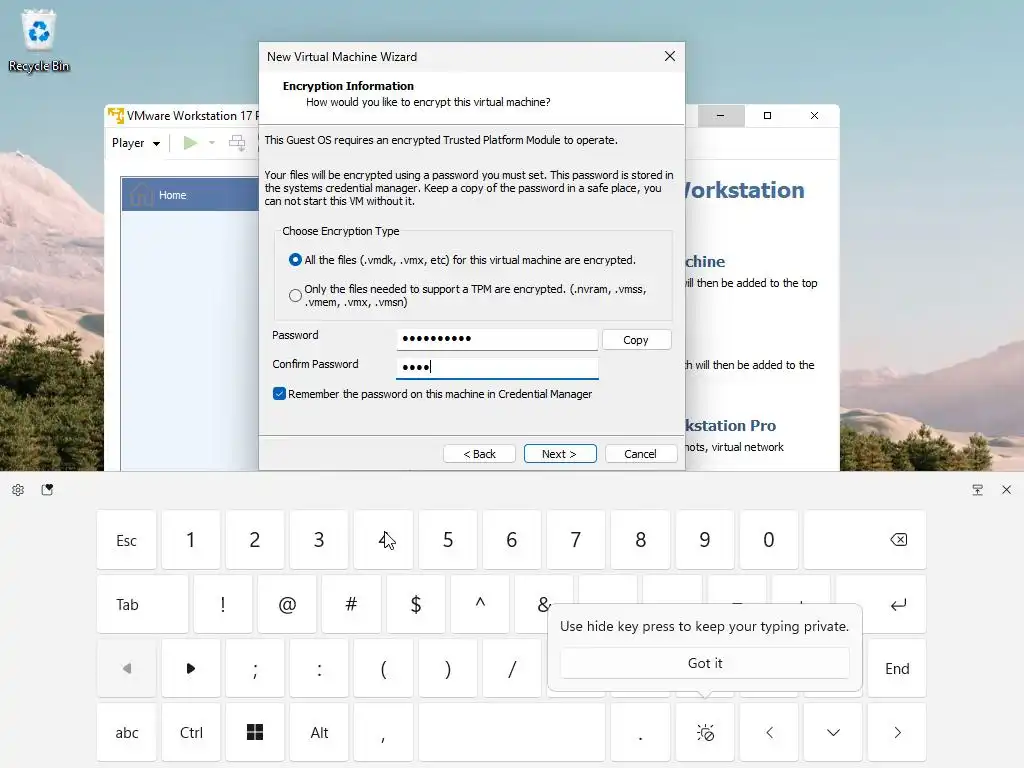Tap the 2 key on touch keyboard
This screenshot has width=1024, height=768.
pos(255,540)
